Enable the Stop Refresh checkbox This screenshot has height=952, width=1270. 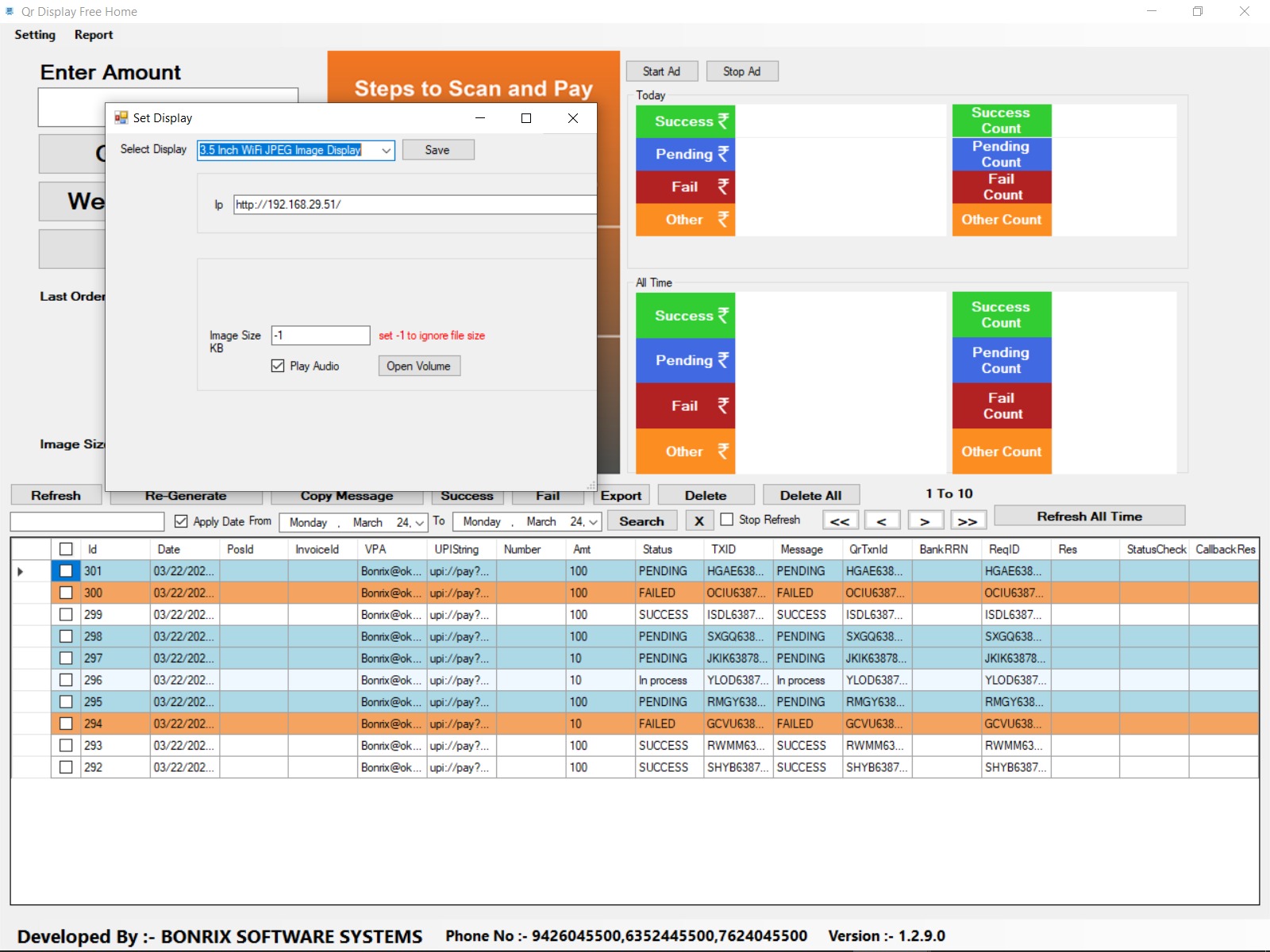tap(726, 520)
